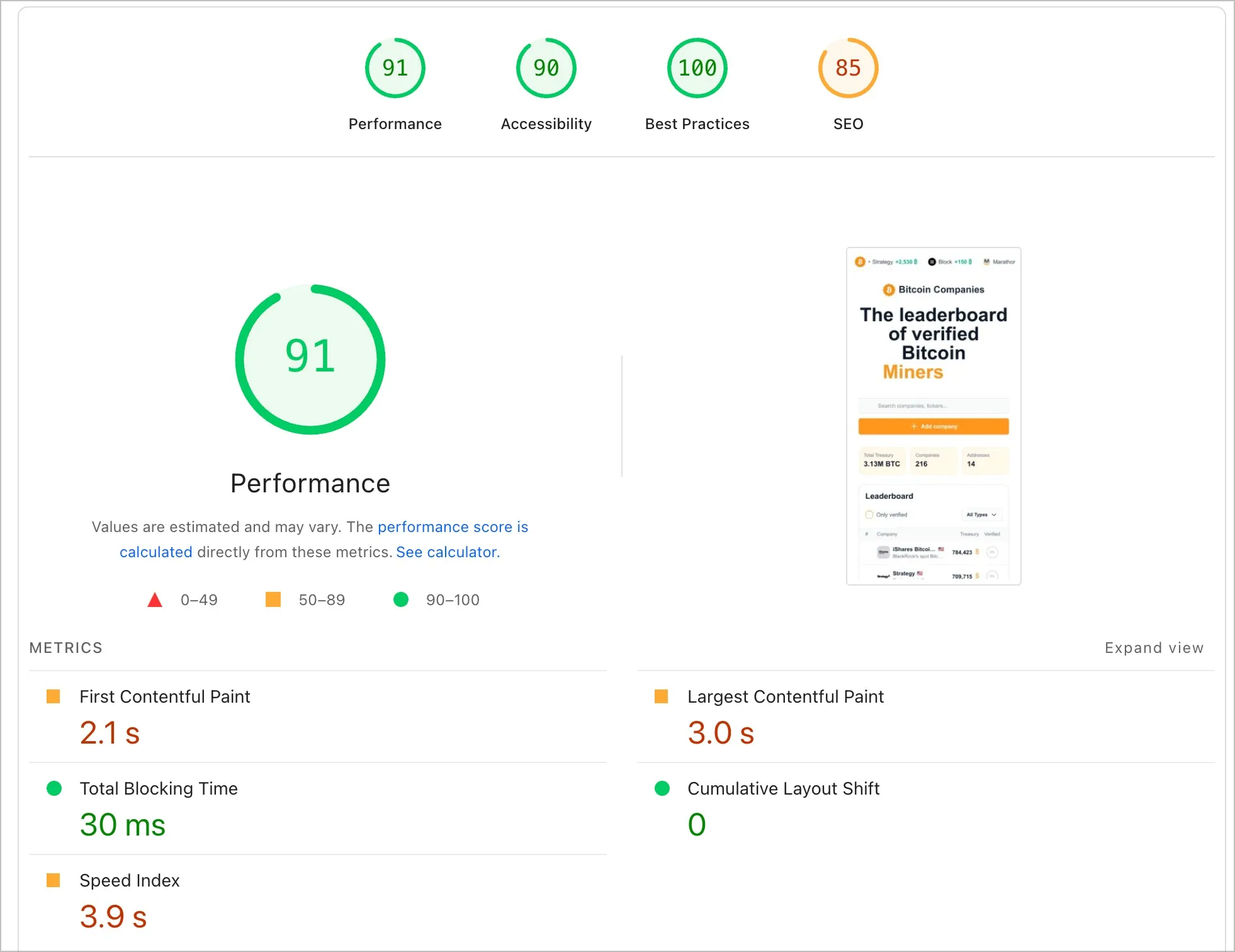1235x952 pixels.
Task: Click the Performance label under the top gauge
Action: 395,124
